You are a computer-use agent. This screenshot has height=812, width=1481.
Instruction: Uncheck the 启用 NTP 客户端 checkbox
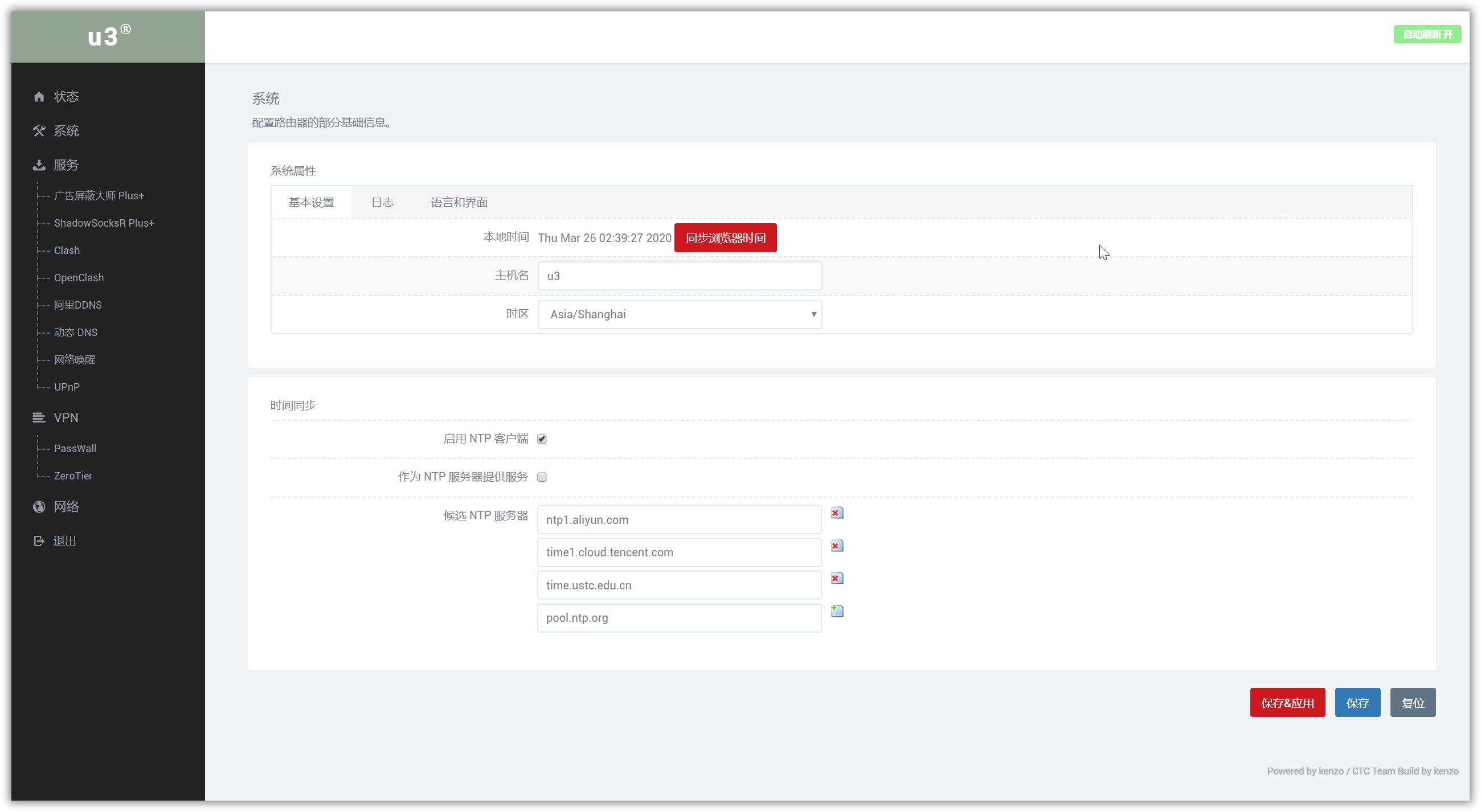tap(542, 439)
